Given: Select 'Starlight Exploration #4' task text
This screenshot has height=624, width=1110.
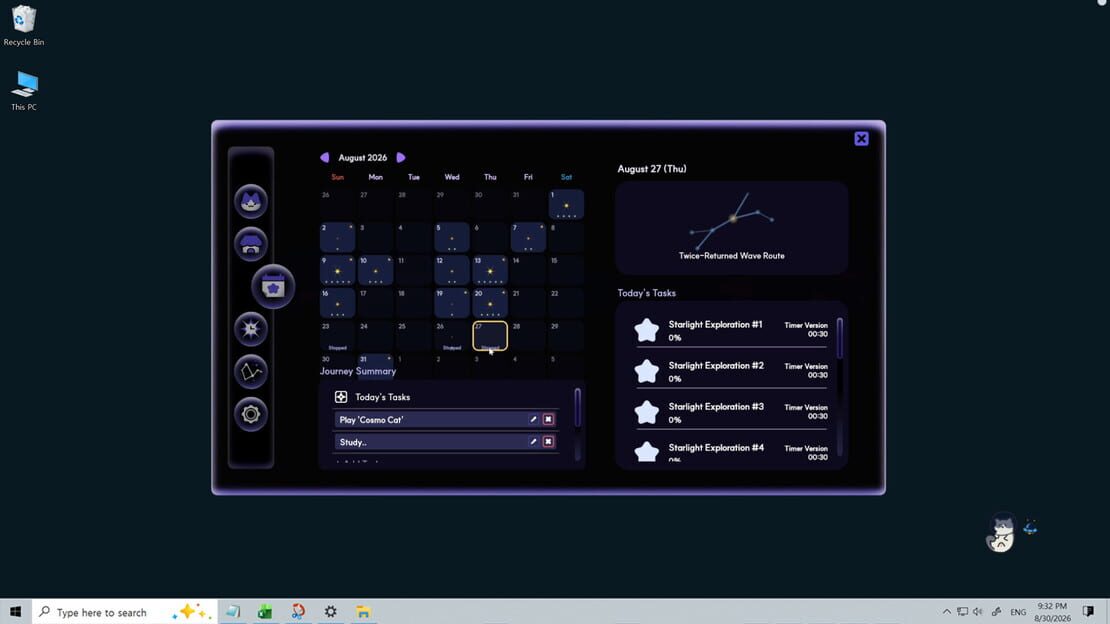Looking at the screenshot, I should (x=716, y=448).
